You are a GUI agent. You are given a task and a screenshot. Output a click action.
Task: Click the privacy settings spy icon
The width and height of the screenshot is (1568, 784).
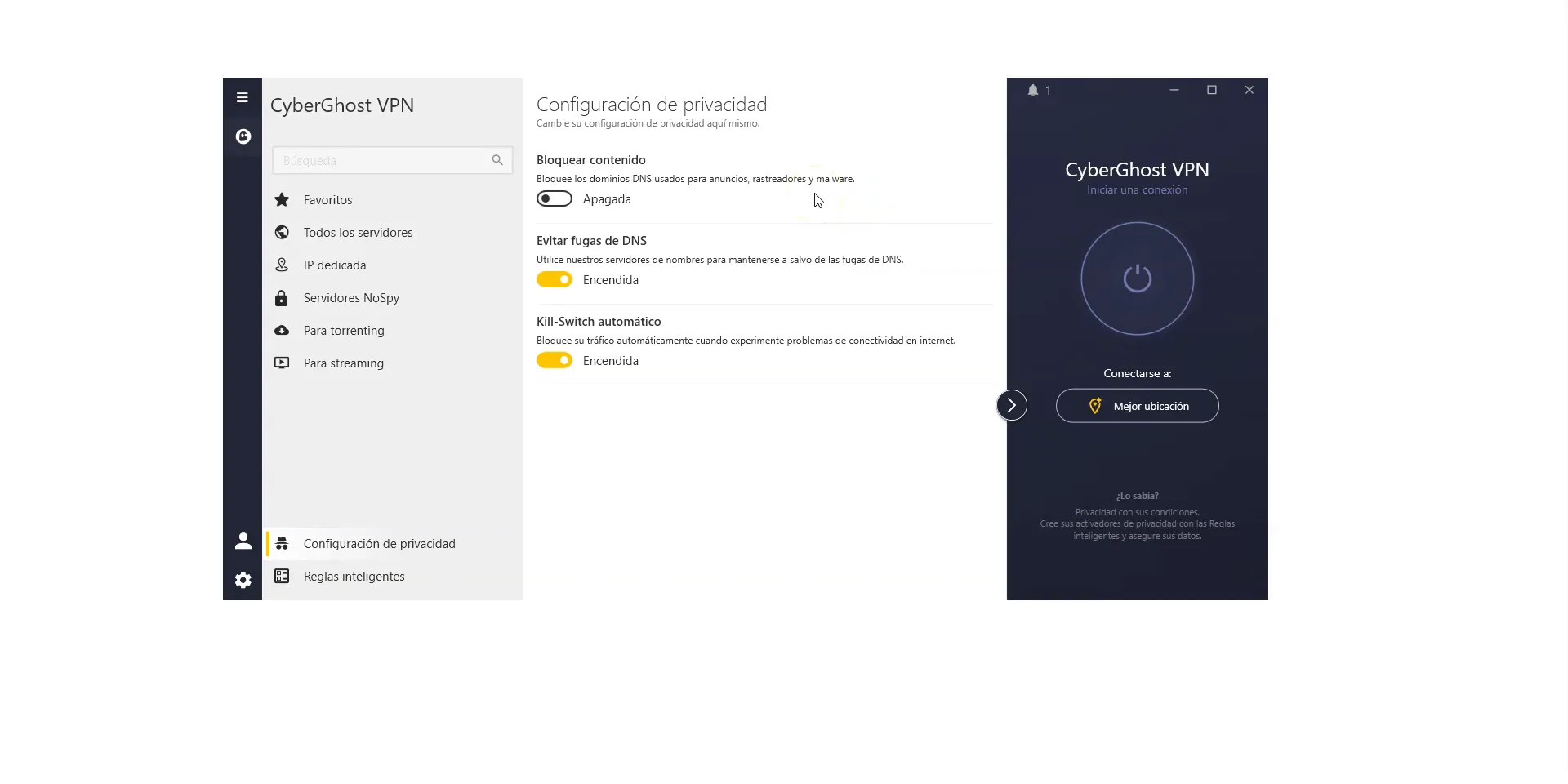282,543
